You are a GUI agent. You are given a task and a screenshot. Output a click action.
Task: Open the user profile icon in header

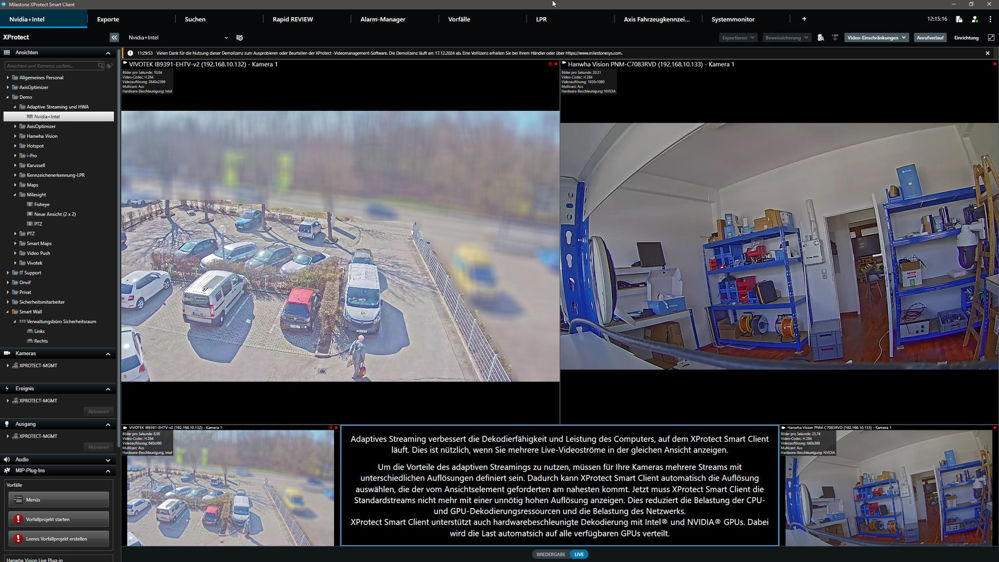pyautogui.click(x=975, y=19)
